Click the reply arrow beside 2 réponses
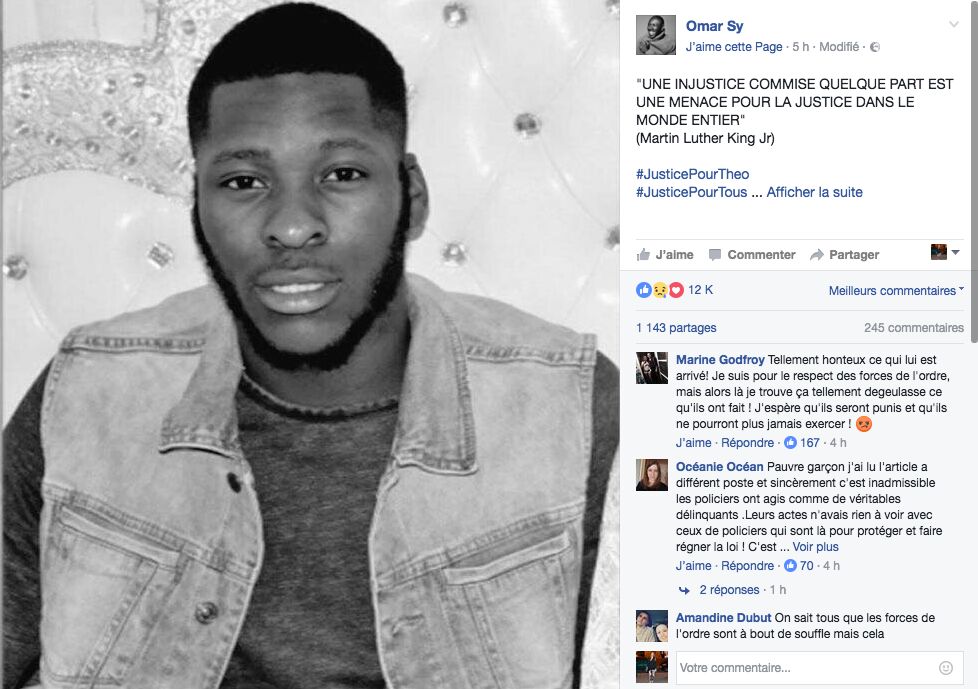 tap(684, 590)
